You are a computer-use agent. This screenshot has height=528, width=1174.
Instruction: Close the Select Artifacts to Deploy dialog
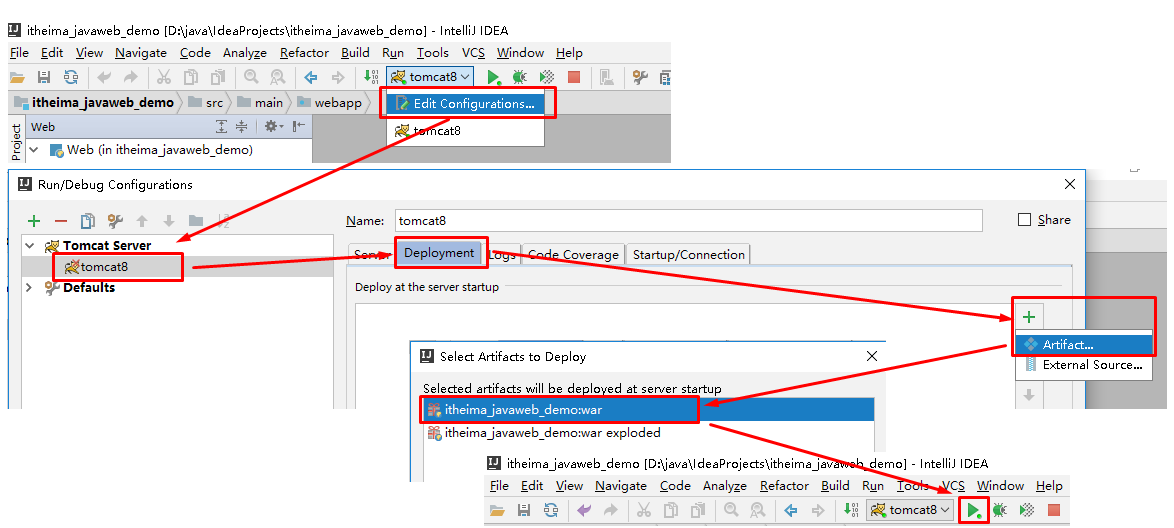pos(872,356)
